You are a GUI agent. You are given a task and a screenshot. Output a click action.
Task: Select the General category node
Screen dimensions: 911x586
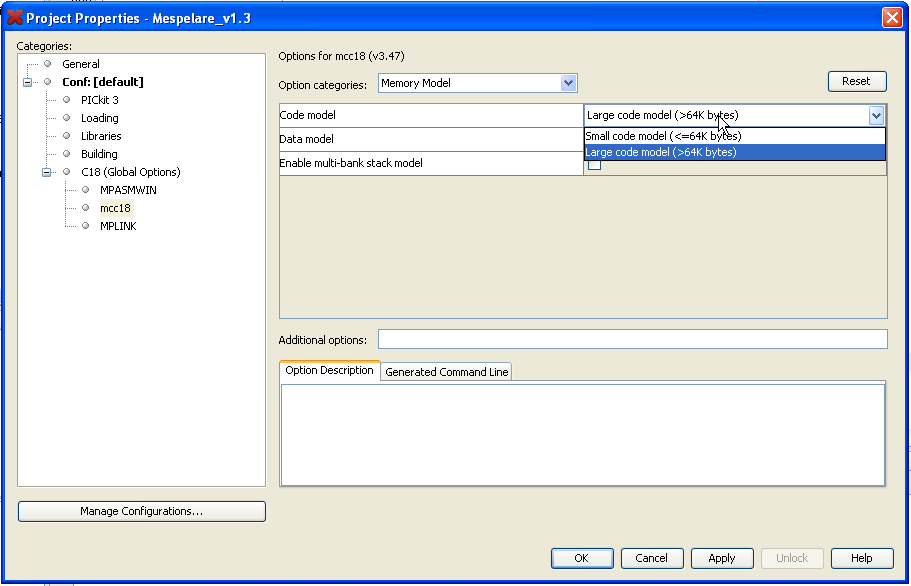[x=80, y=64]
